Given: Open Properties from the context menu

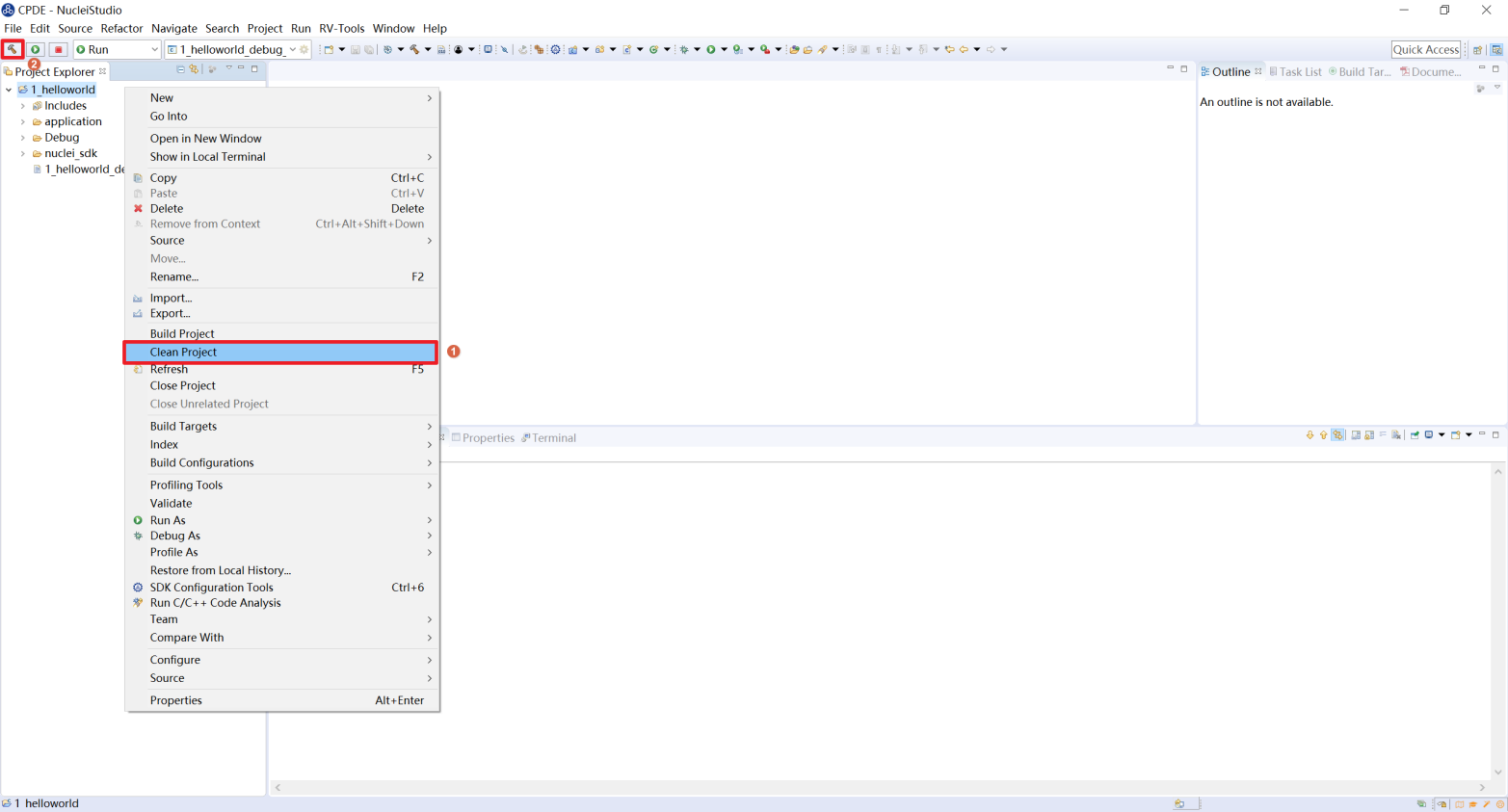Looking at the screenshot, I should 281,700.
